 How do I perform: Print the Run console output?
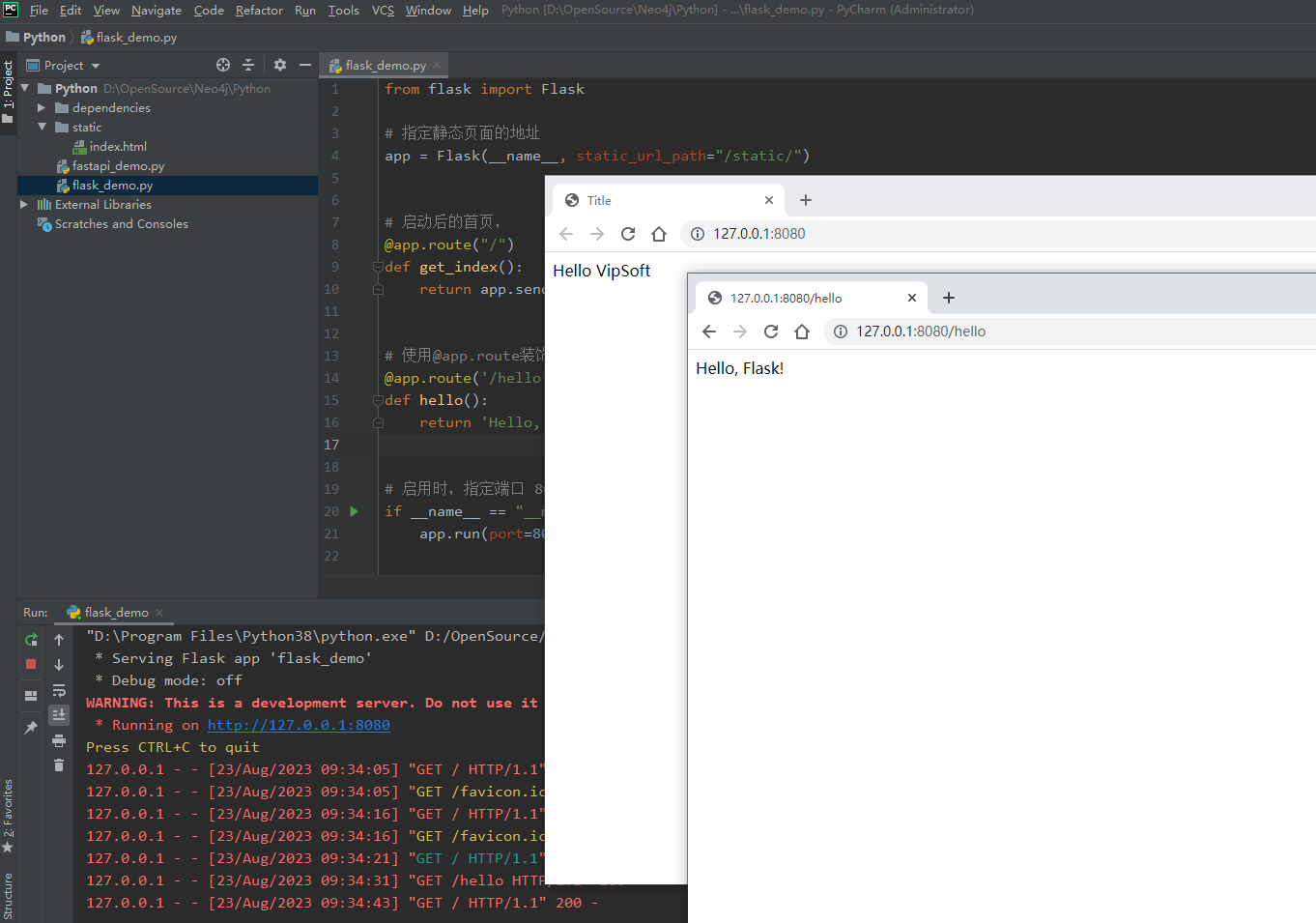click(59, 740)
